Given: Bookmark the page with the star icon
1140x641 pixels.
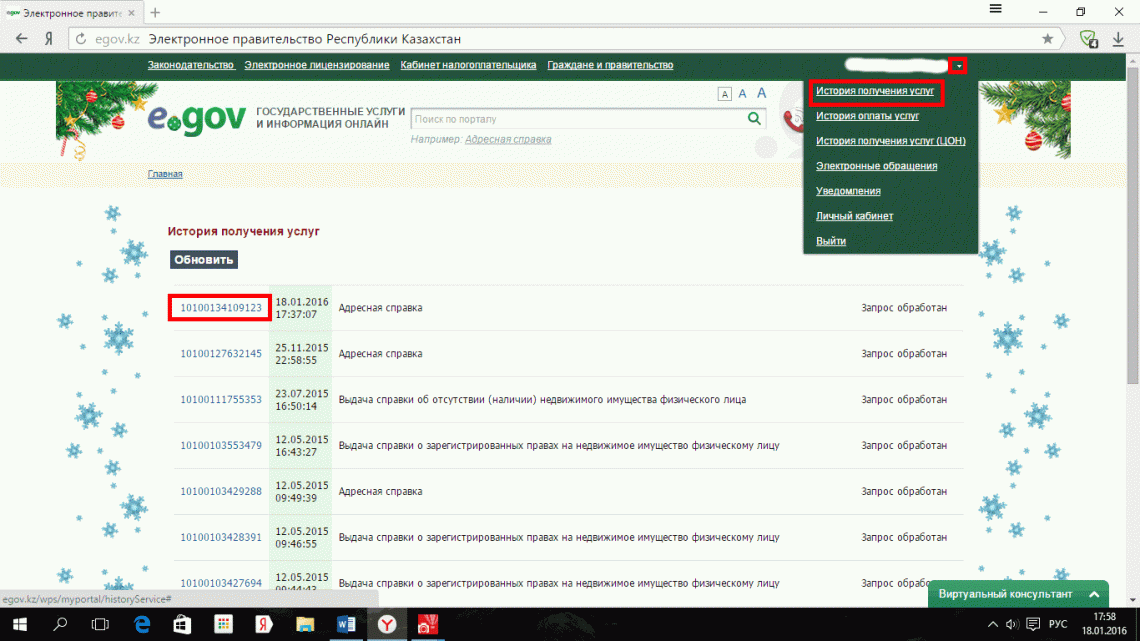Looking at the screenshot, I should tap(1047, 39).
